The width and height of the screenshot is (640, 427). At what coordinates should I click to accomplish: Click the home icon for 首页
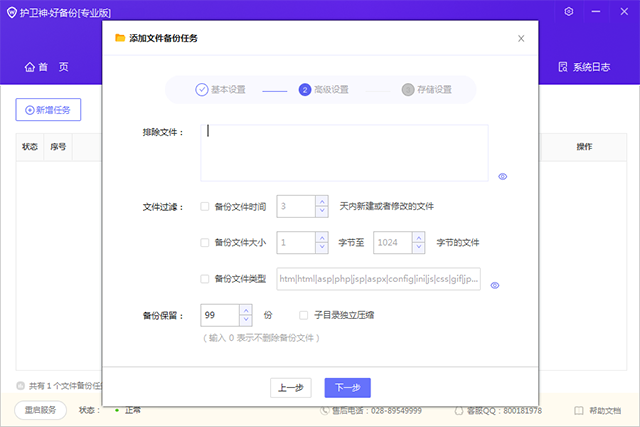(29, 67)
